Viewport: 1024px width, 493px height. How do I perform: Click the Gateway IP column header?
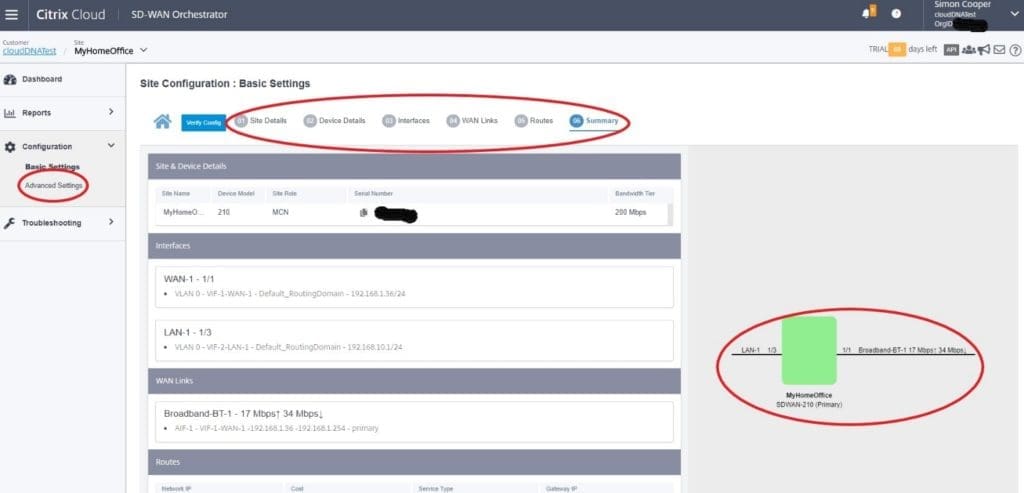click(x=562, y=488)
